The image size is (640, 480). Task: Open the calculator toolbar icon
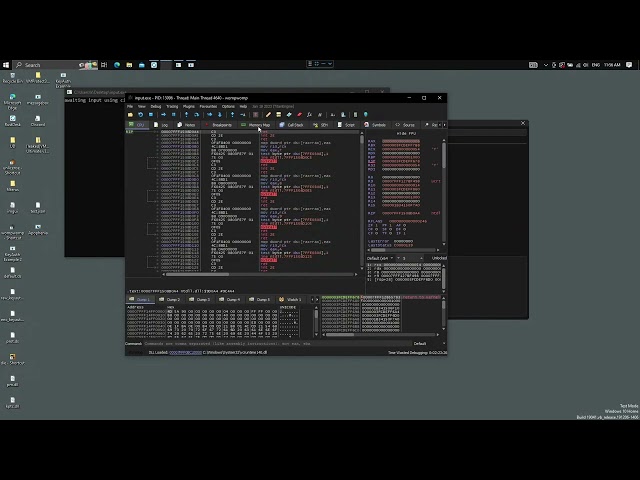[356, 115]
